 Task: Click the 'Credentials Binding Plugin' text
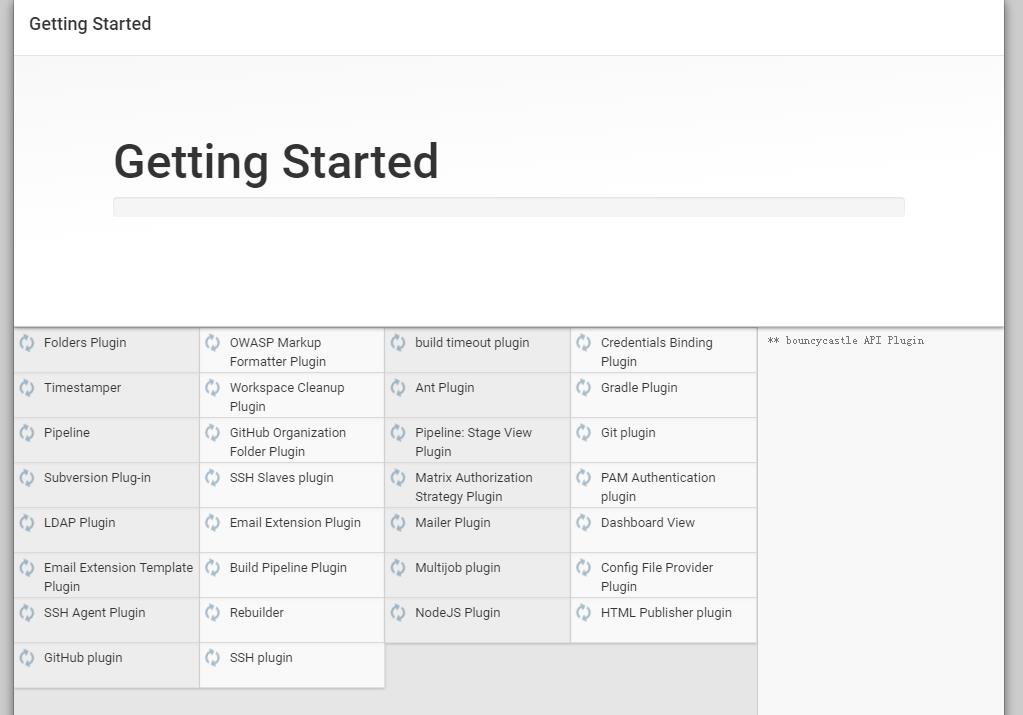click(x=656, y=352)
